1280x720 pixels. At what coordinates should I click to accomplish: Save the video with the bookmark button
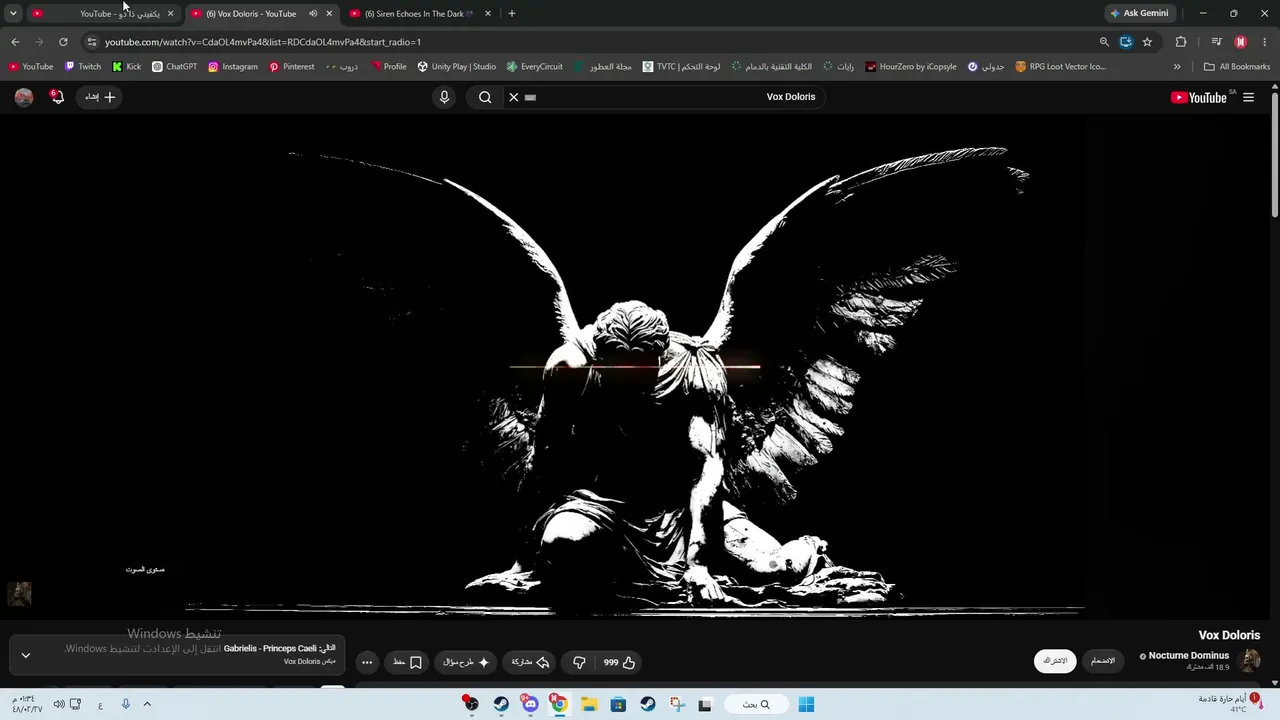[x=408, y=662]
